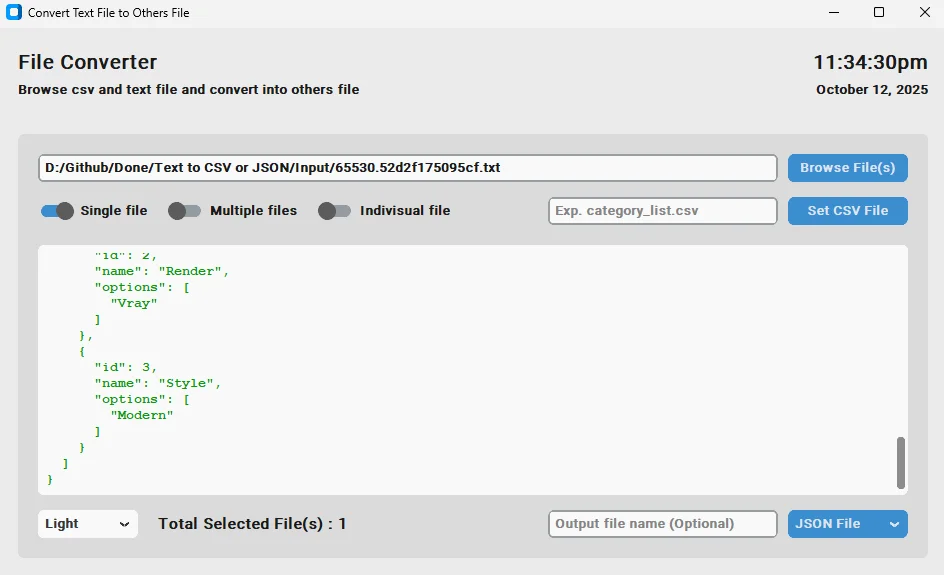
Task: Enable the Indivisual file switch
Action: click(334, 211)
